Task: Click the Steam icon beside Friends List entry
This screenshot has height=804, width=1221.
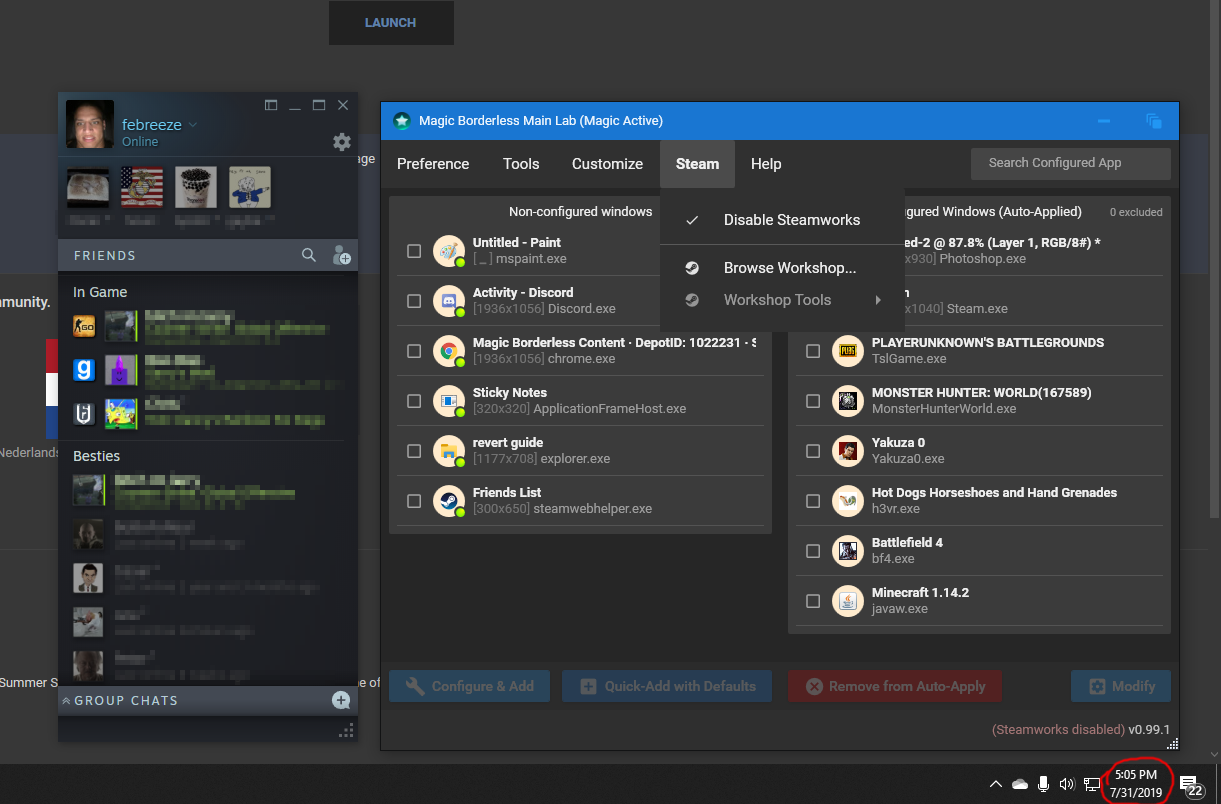Action: tap(449, 501)
